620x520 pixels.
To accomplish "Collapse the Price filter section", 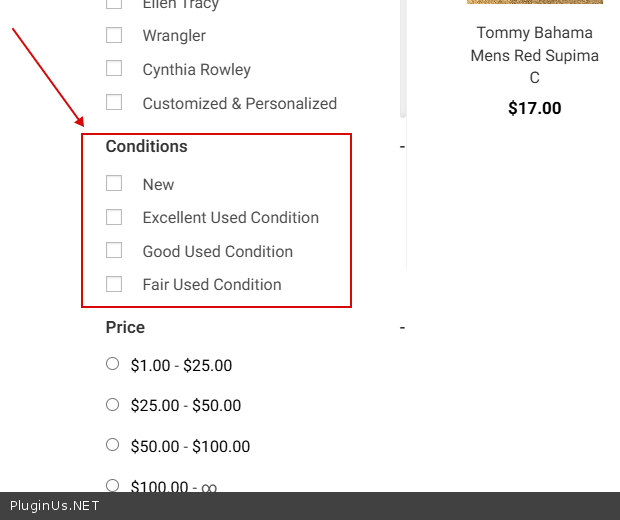I will click(402, 328).
